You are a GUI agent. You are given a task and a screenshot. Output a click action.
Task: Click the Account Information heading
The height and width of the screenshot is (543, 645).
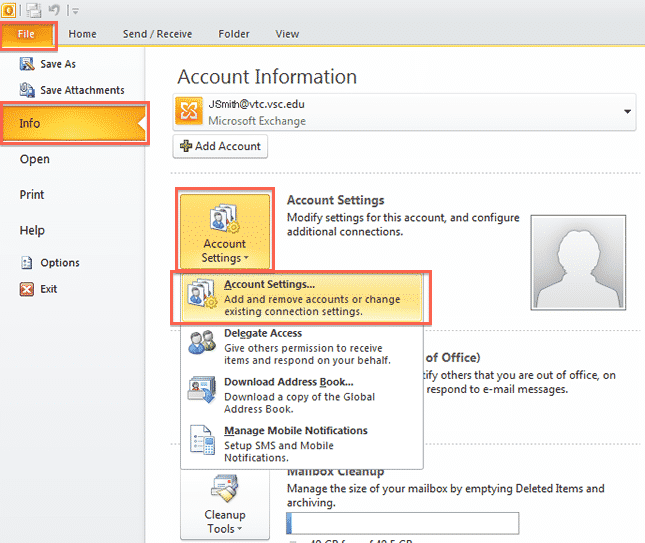click(267, 77)
